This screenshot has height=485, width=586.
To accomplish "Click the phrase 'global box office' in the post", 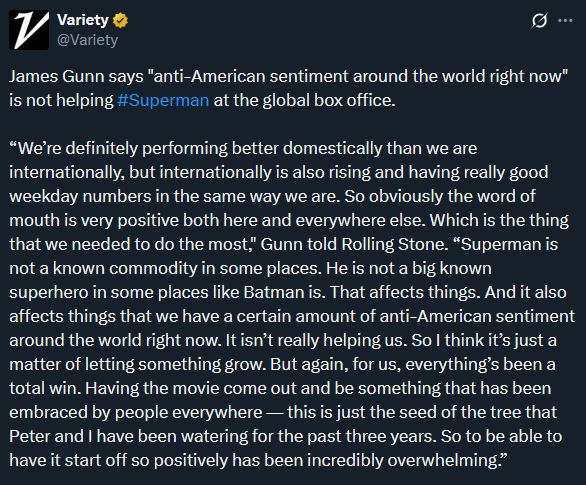I will [x=327, y=101].
